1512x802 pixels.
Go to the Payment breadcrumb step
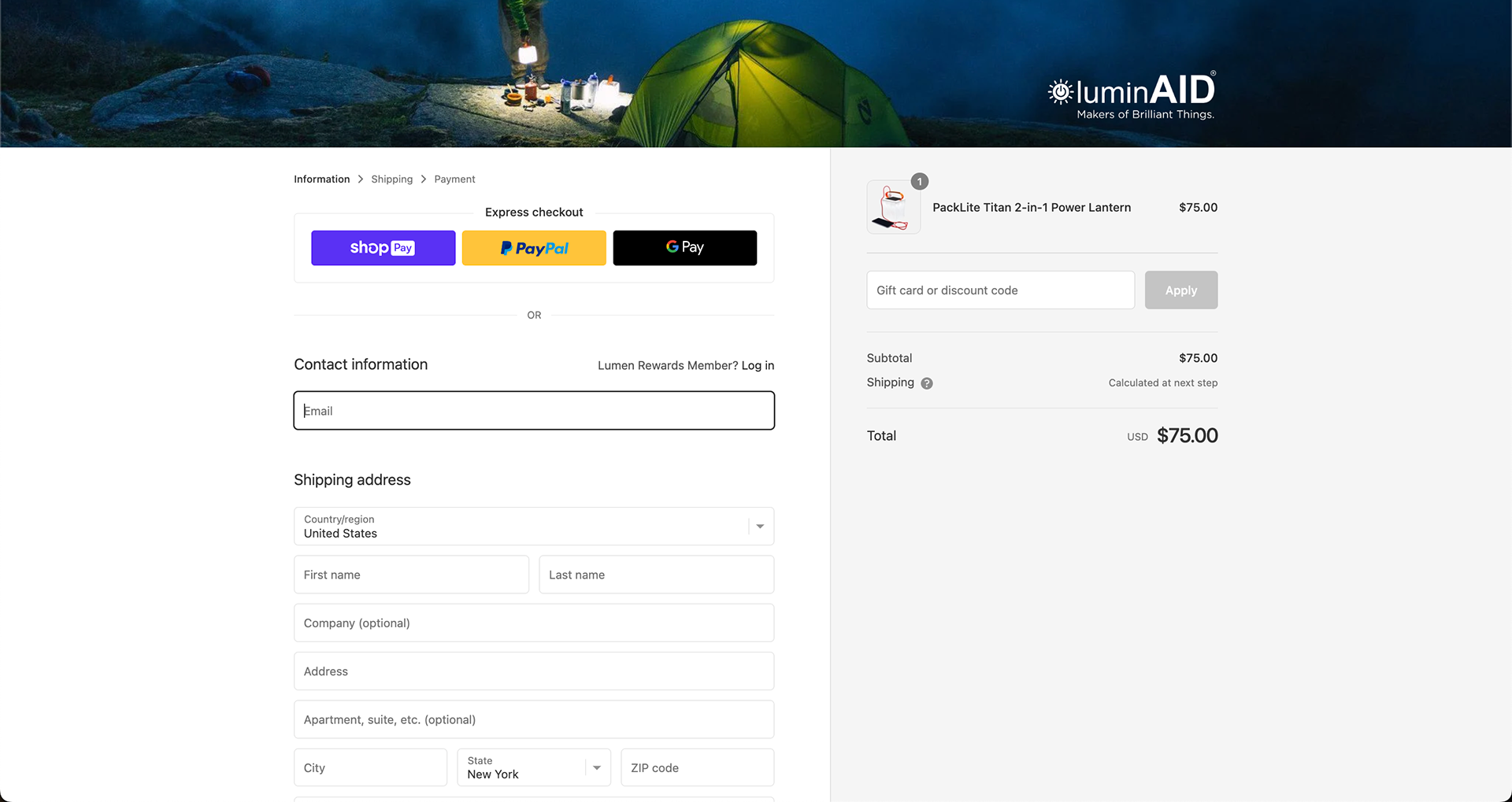(x=454, y=179)
